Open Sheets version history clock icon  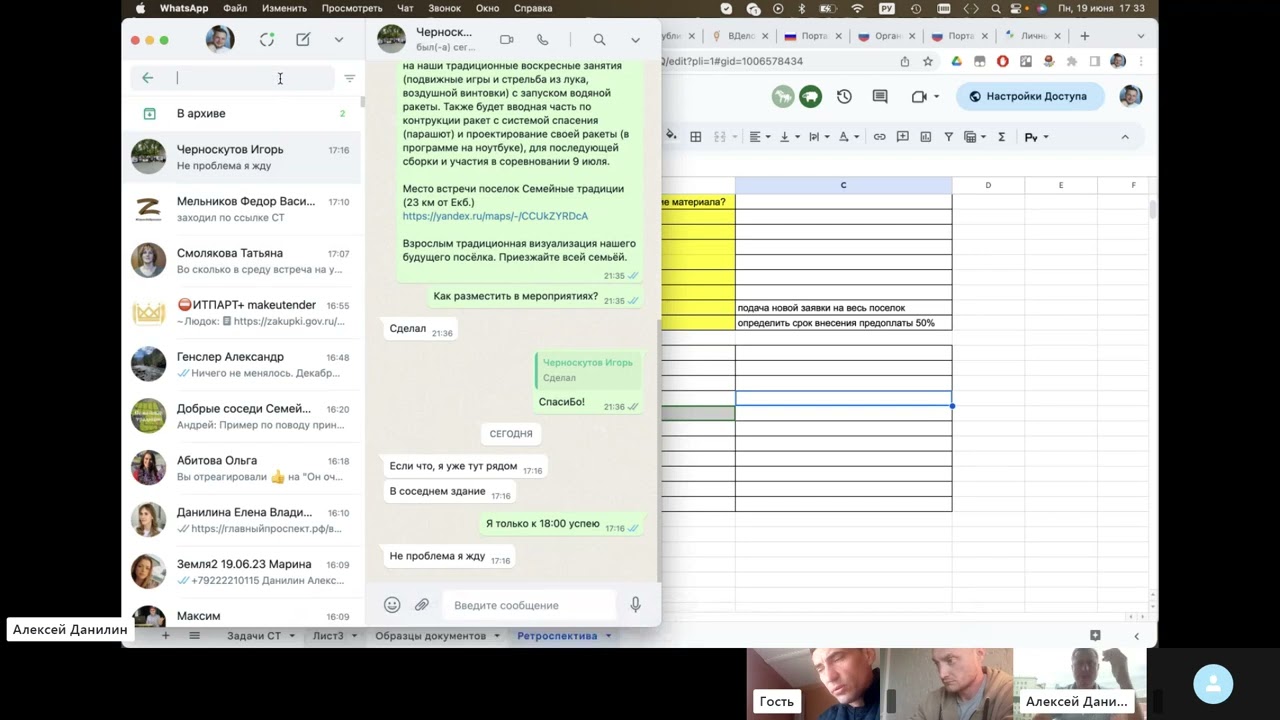[844, 97]
